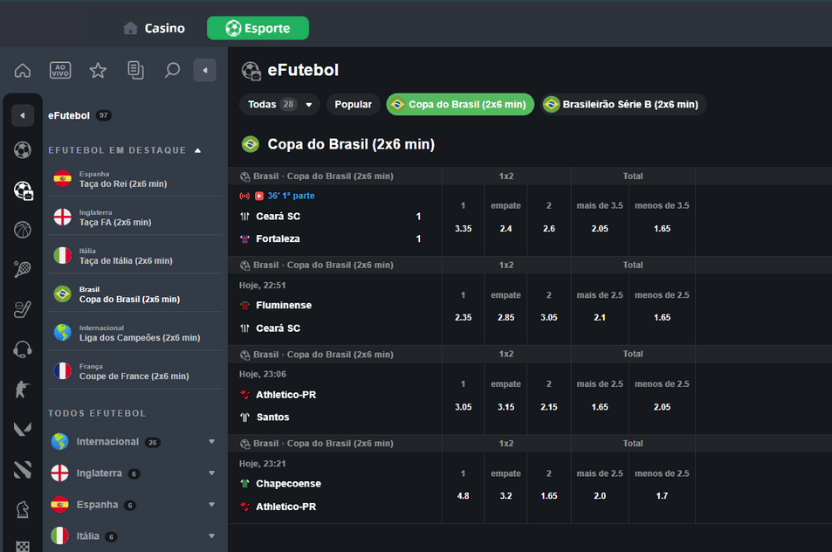This screenshot has height=552, width=832.
Task: Bet on Fortaleza win at 2.6
Action: click(549, 228)
